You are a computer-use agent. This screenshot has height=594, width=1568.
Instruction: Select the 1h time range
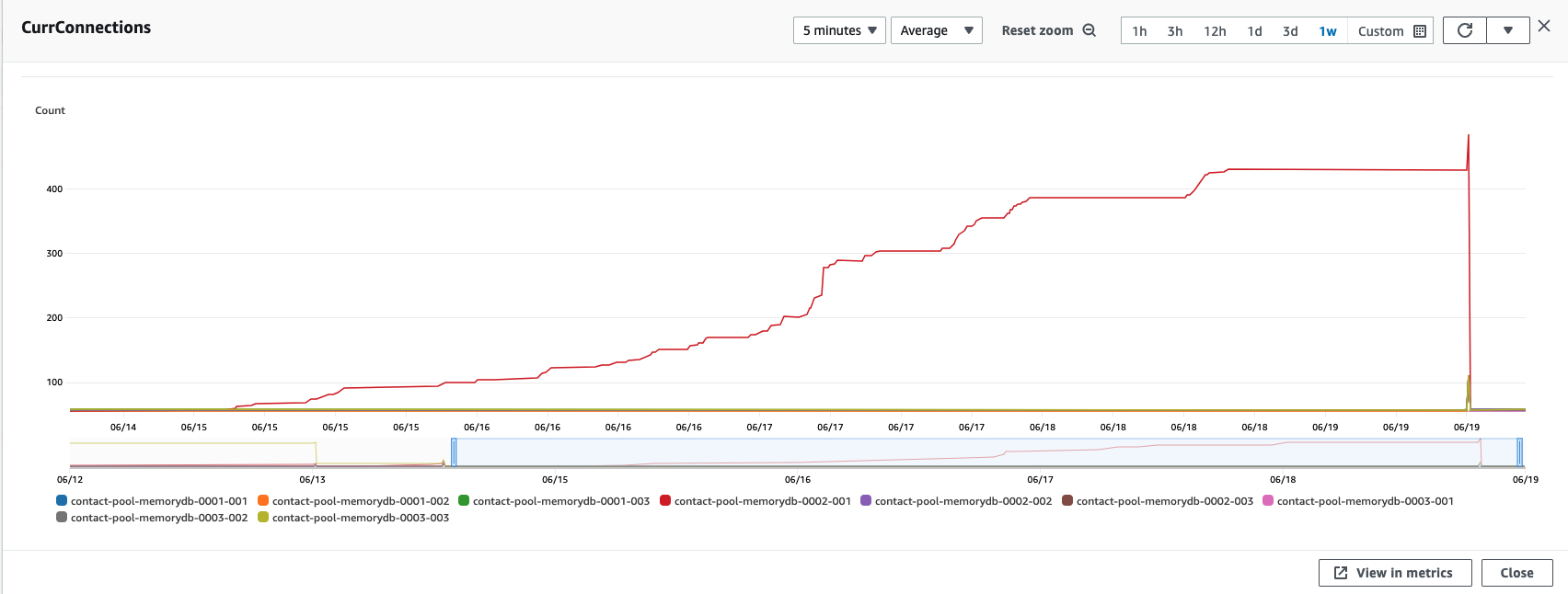click(1139, 31)
